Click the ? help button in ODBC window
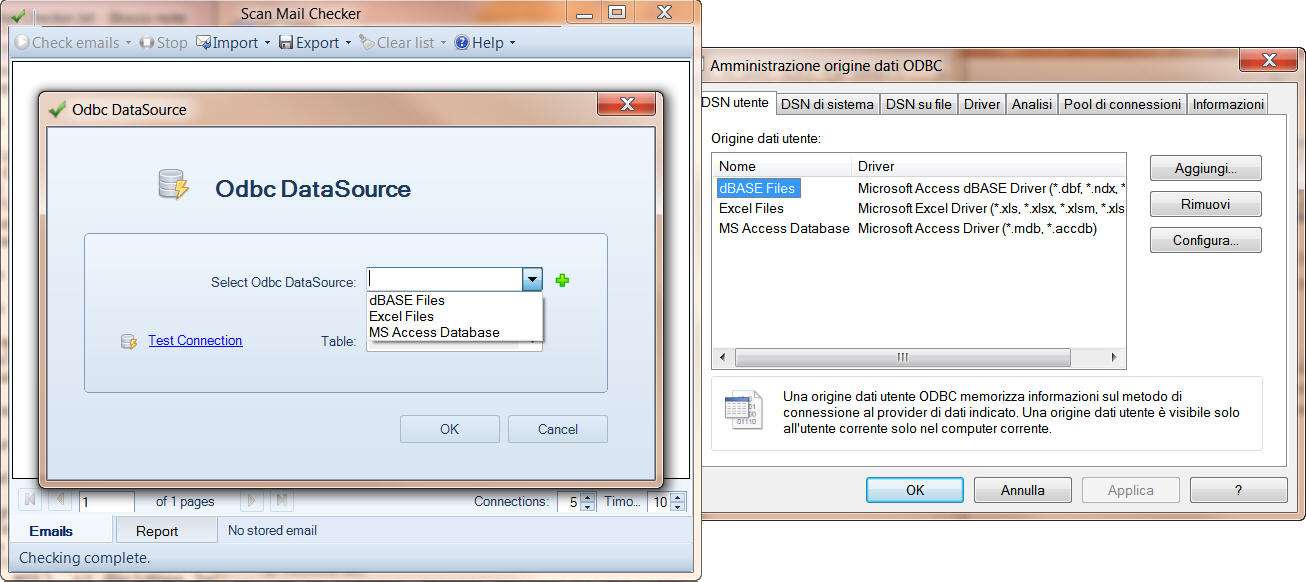This screenshot has height=582, width=1306. pos(1238,490)
